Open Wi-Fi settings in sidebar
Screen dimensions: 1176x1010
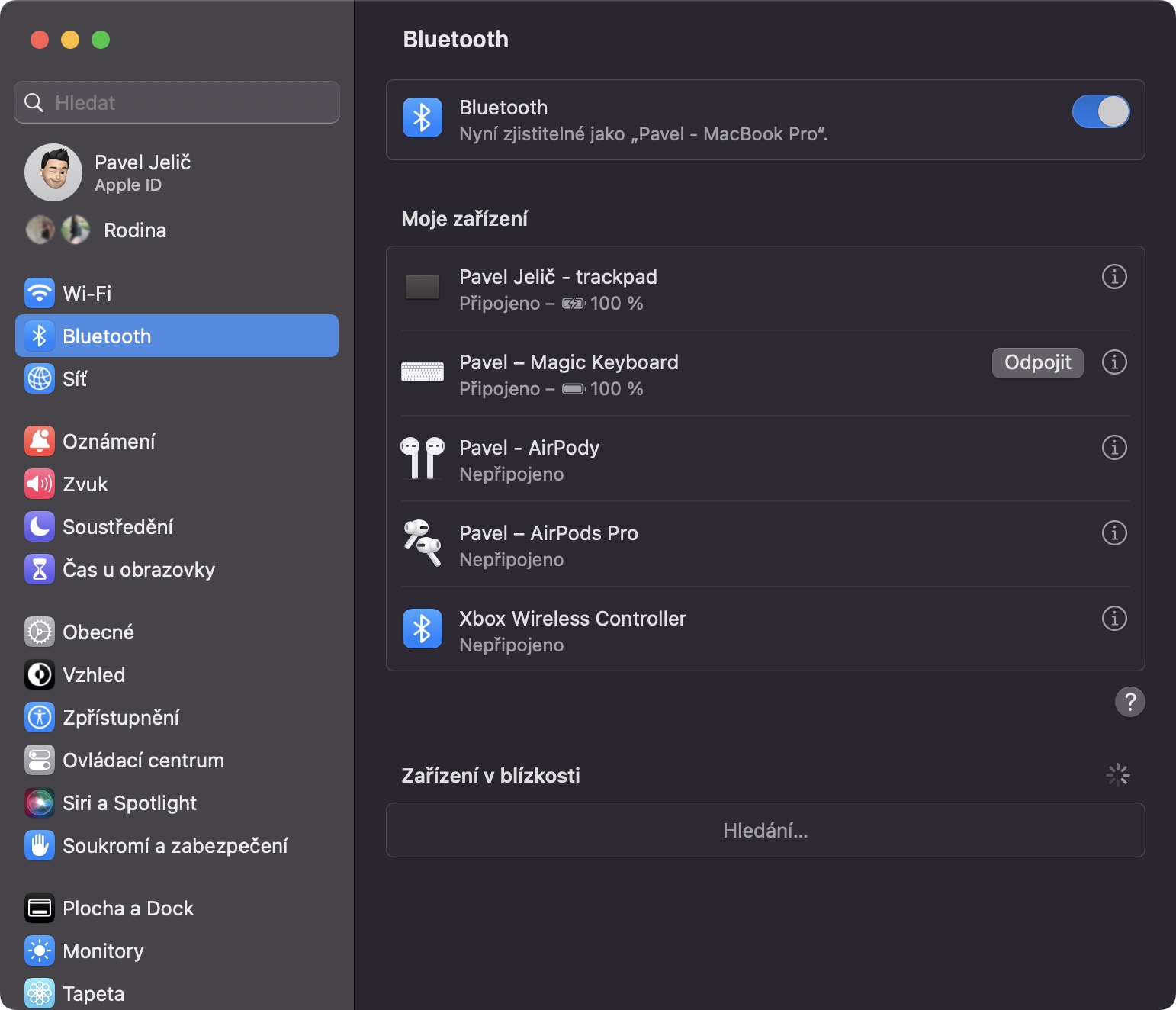pyautogui.click(x=87, y=293)
